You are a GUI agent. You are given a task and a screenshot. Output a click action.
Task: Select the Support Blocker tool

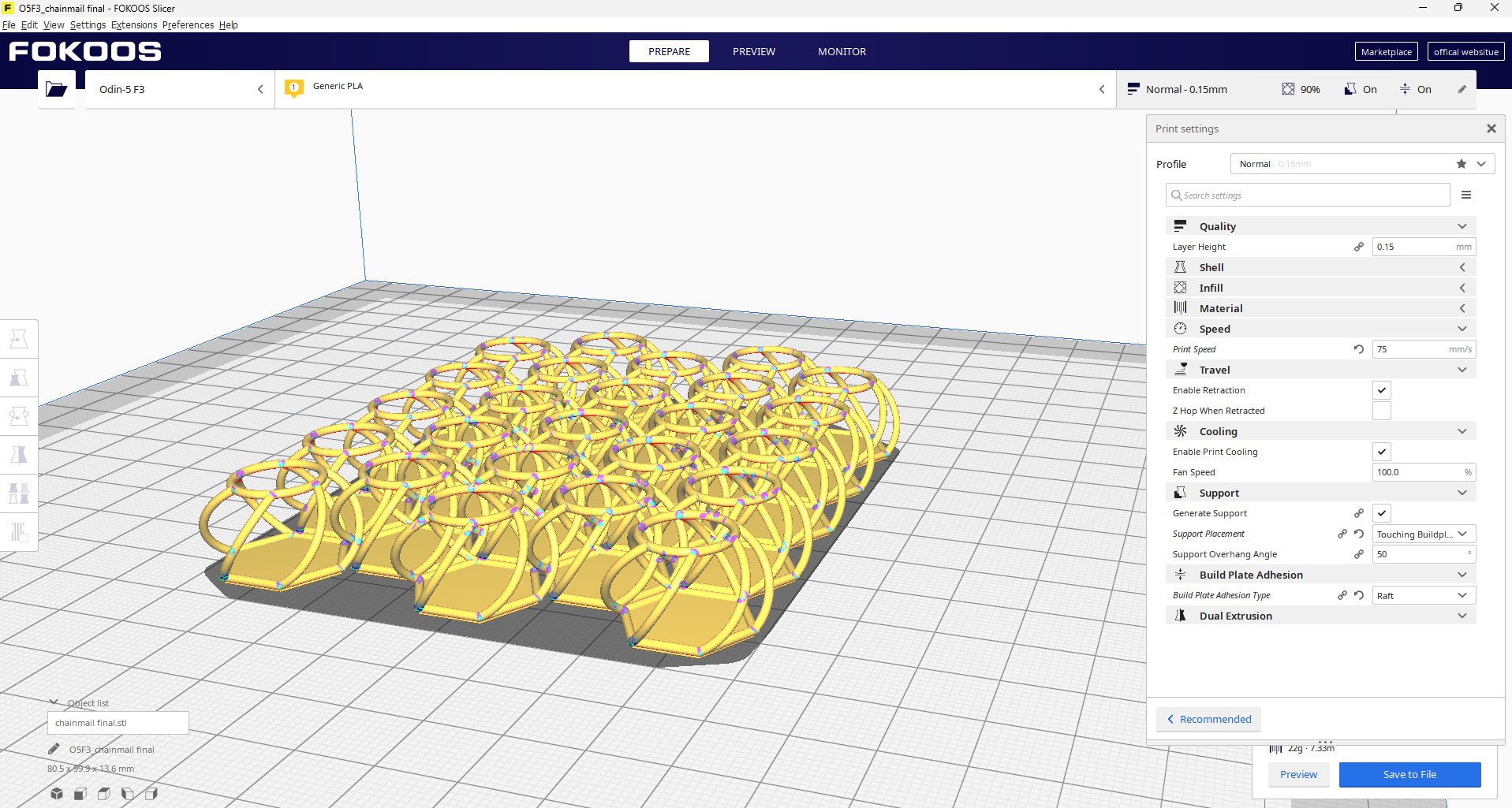click(19, 532)
